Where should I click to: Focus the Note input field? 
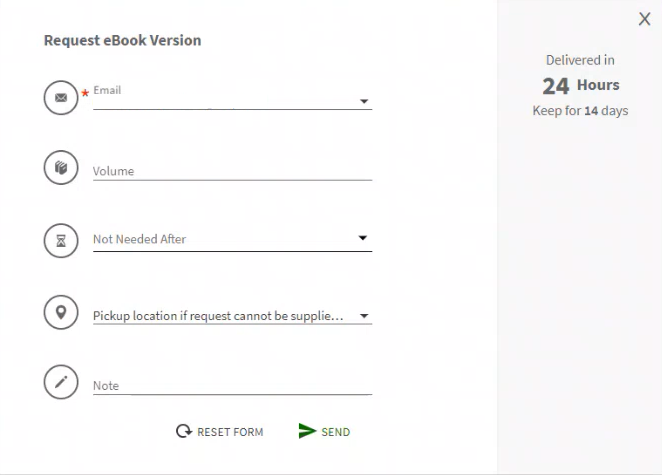click(232, 386)
